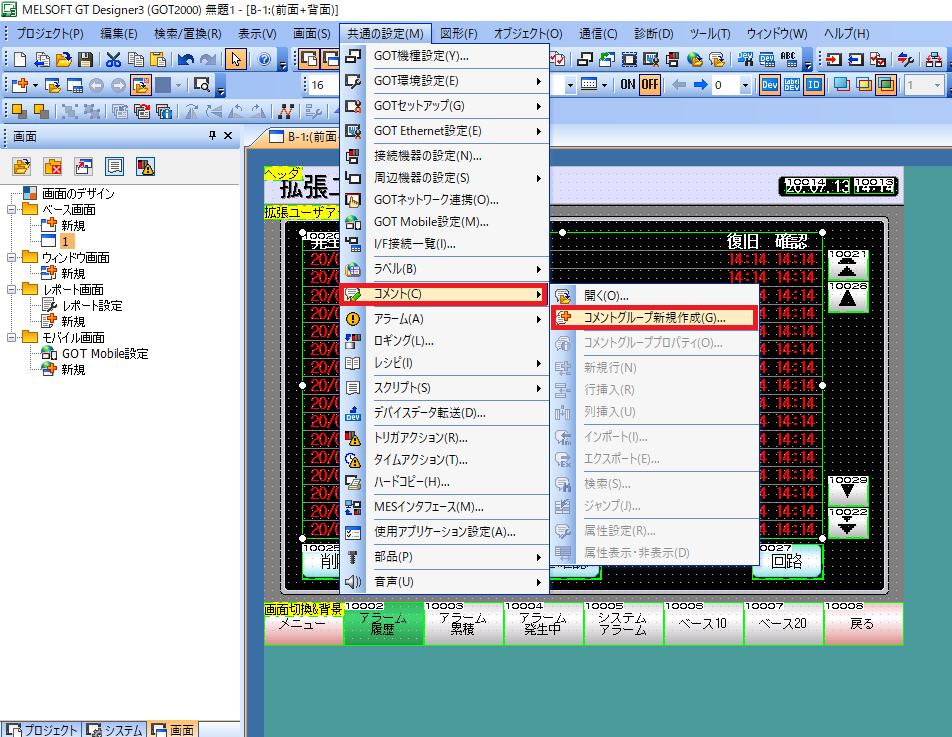Save the project with the floppy icon
This screenshot has width=952, height=737.
tap(85, 59)
